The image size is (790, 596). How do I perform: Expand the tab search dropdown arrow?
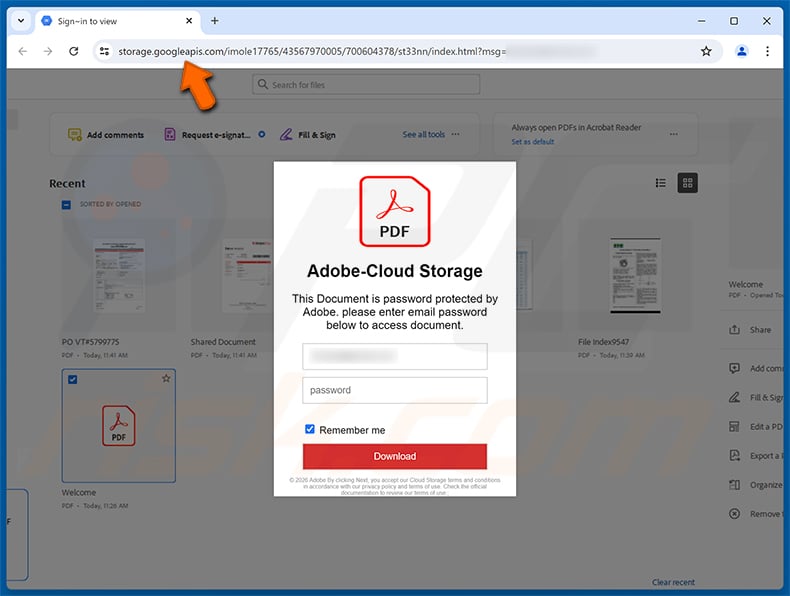click(21, 21)
